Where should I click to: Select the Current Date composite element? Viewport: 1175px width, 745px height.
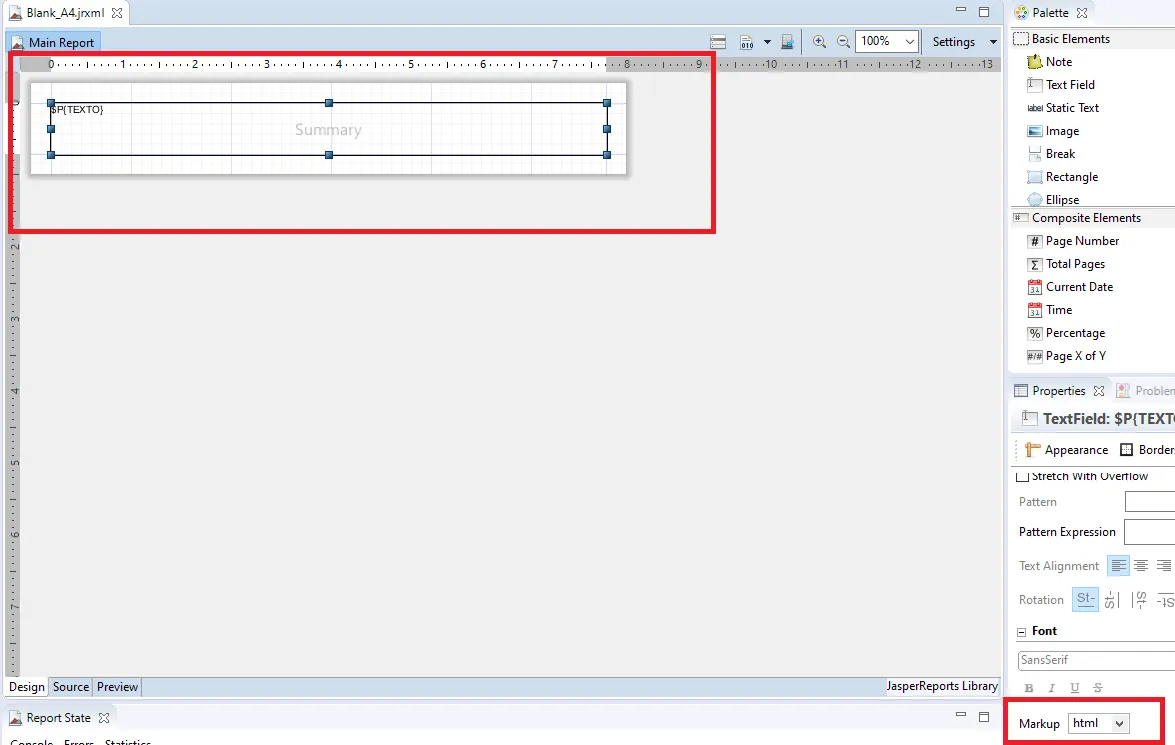[x=1070, y=287]
